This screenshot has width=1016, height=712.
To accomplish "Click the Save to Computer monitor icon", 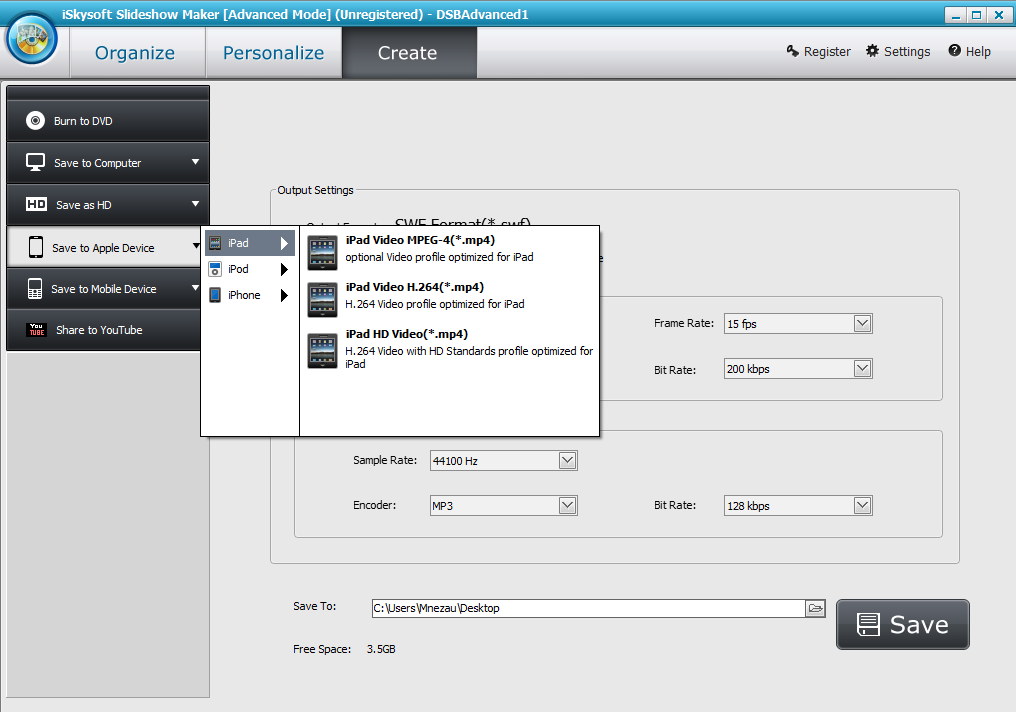I will point(35,162).
